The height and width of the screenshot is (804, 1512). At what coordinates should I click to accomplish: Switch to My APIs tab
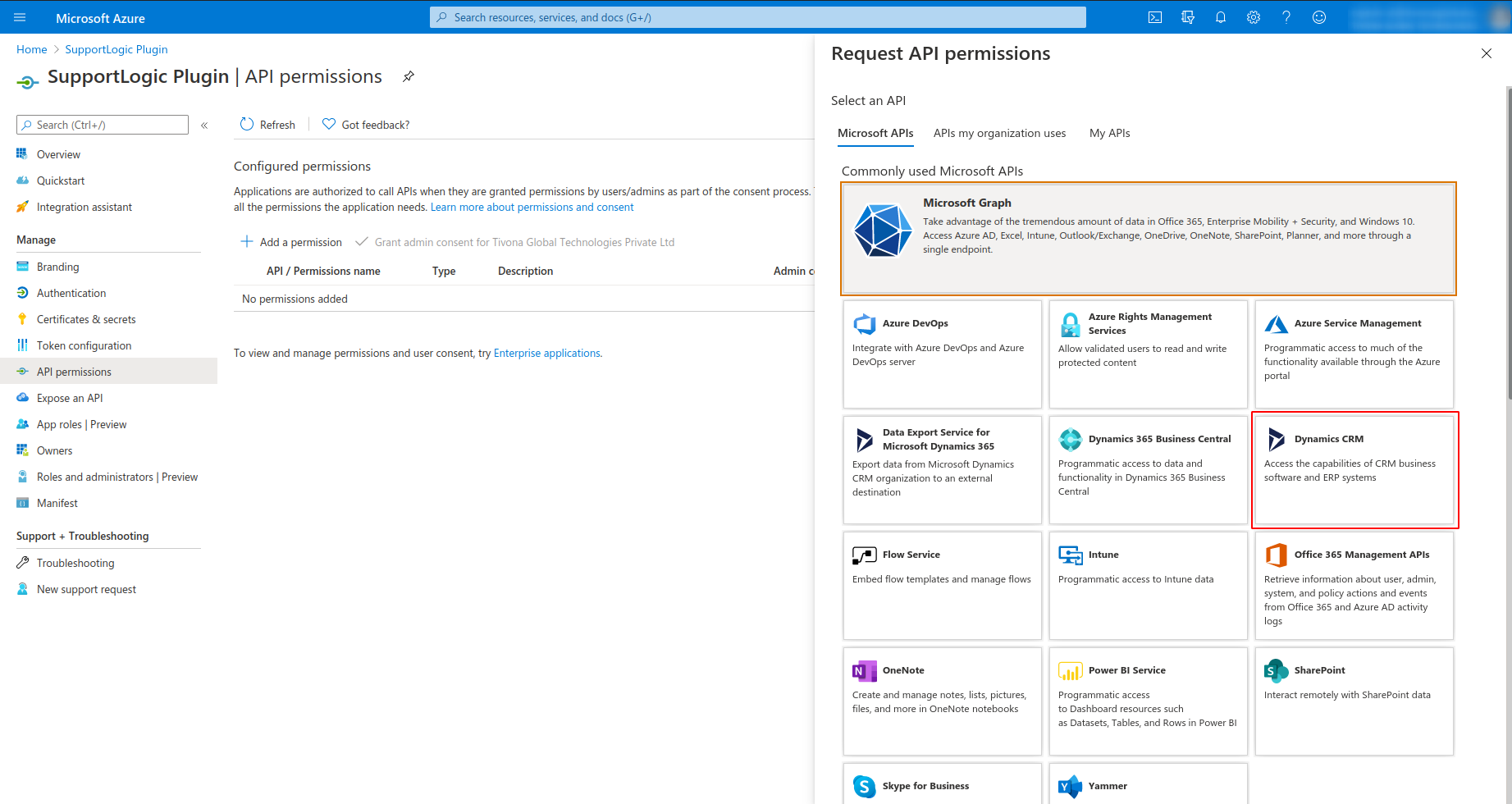pyautogui.click(x=1110, y=133)
